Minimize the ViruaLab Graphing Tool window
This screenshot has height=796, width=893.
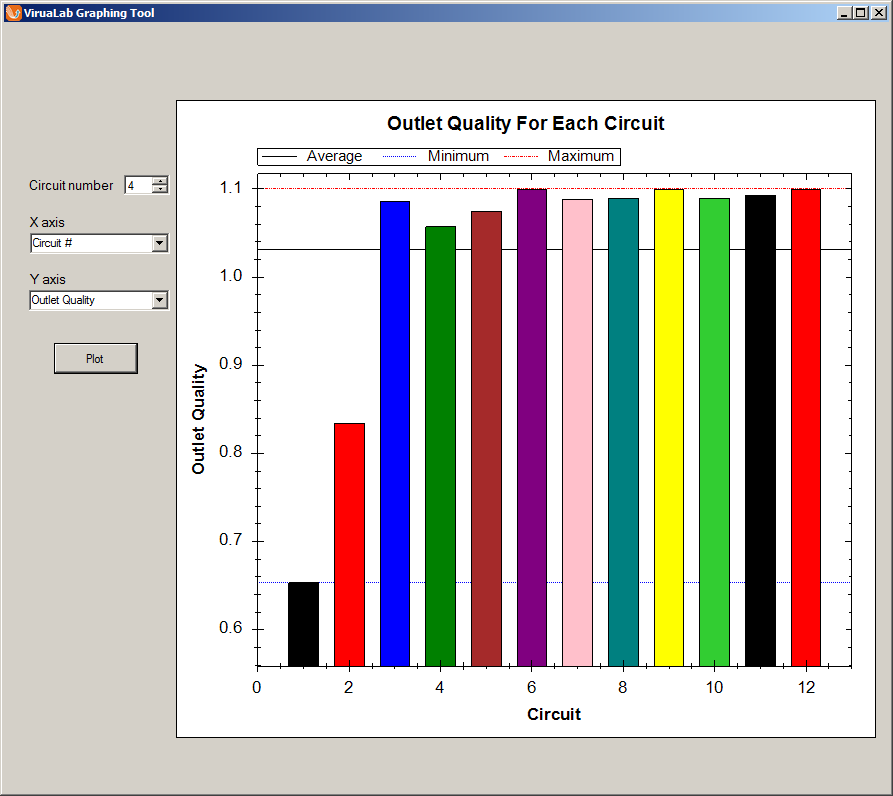point(845,13)
